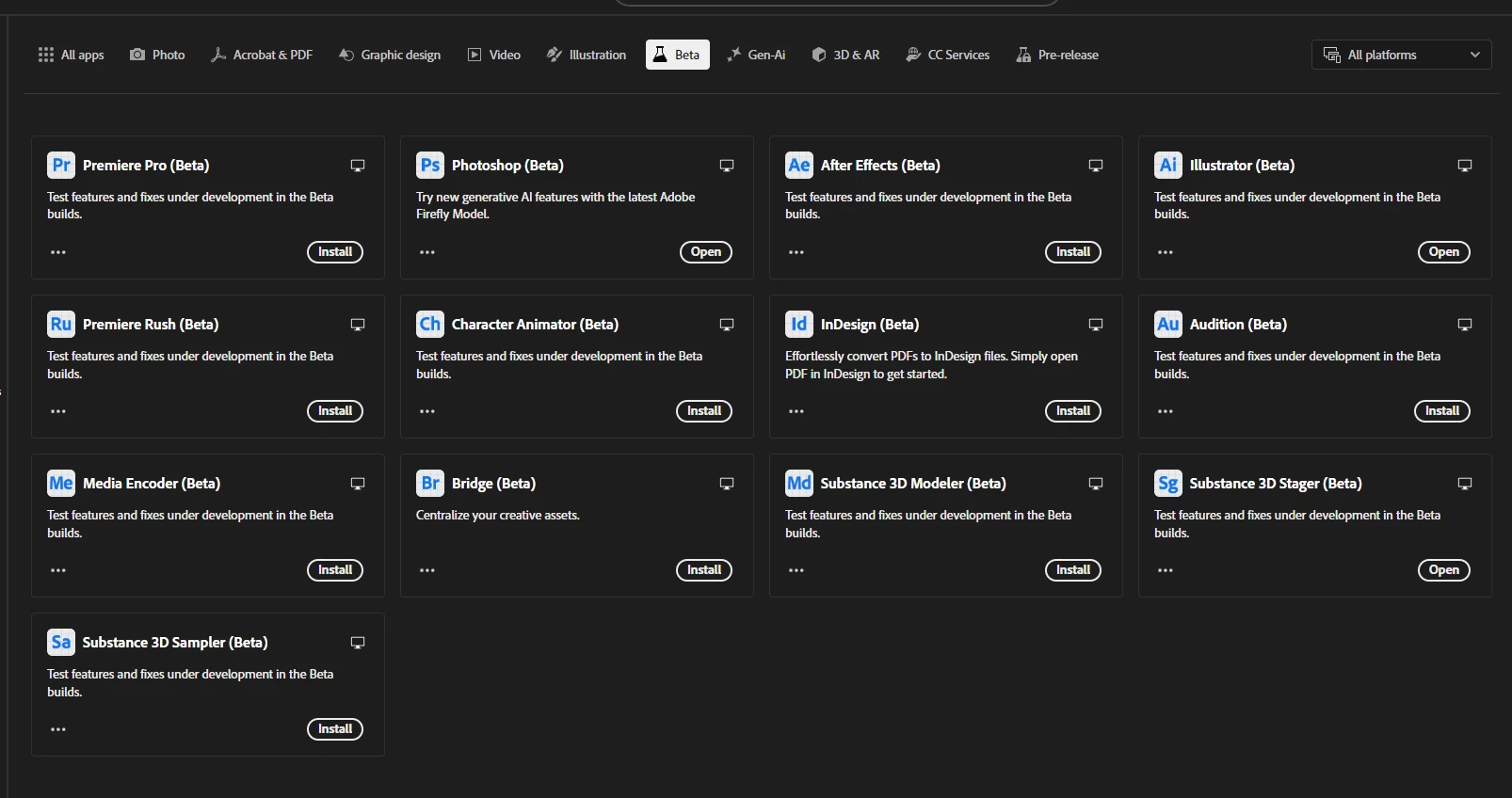Open Substance 3D Stager (Beta)
Viewport: 1512px width, 798px height.
click(x=1444, y=570)
